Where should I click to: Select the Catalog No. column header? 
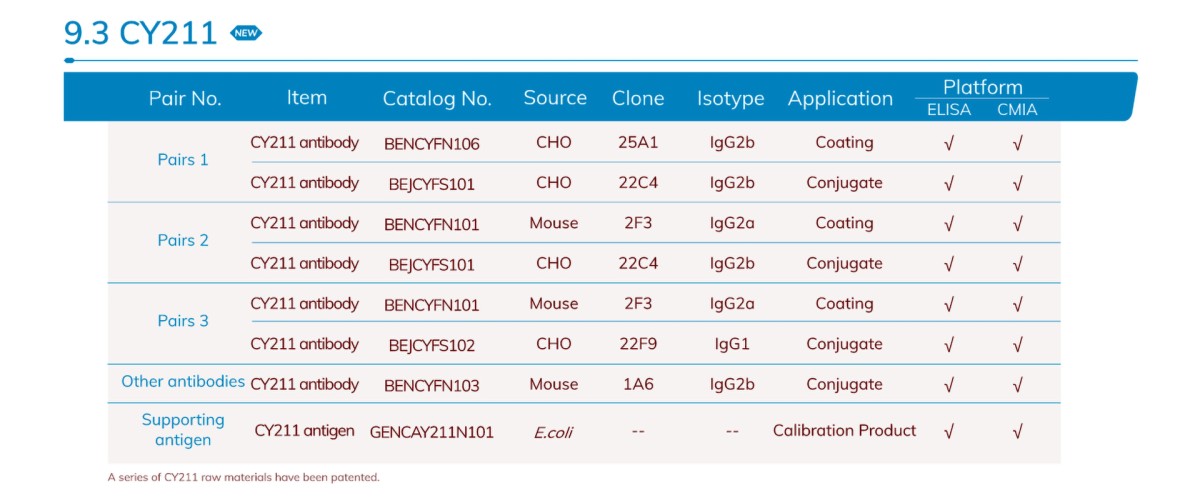[x=437, y=99]
